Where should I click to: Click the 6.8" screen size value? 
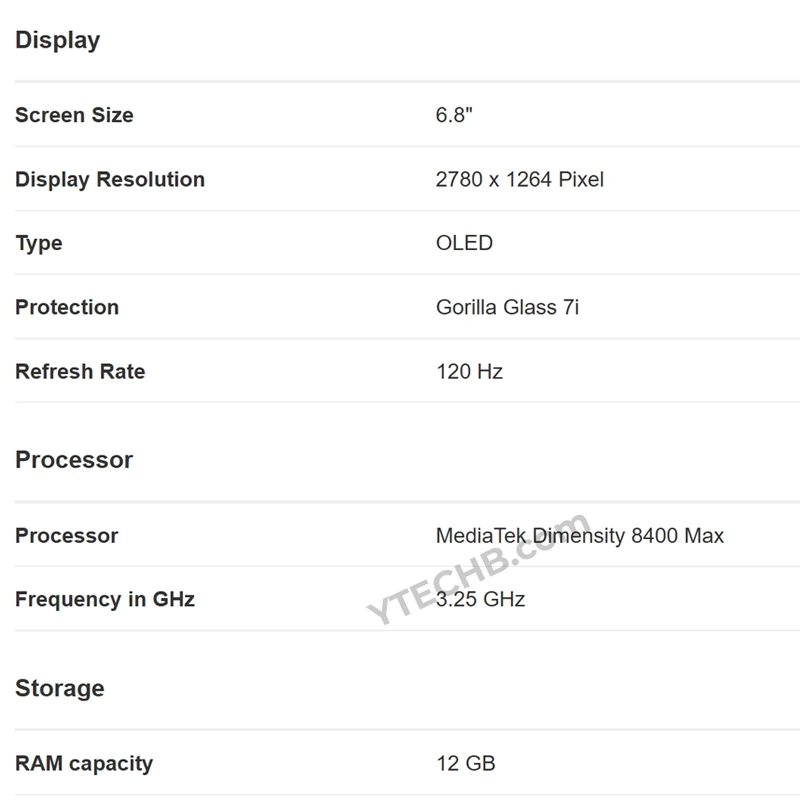[x=454, y=115]
